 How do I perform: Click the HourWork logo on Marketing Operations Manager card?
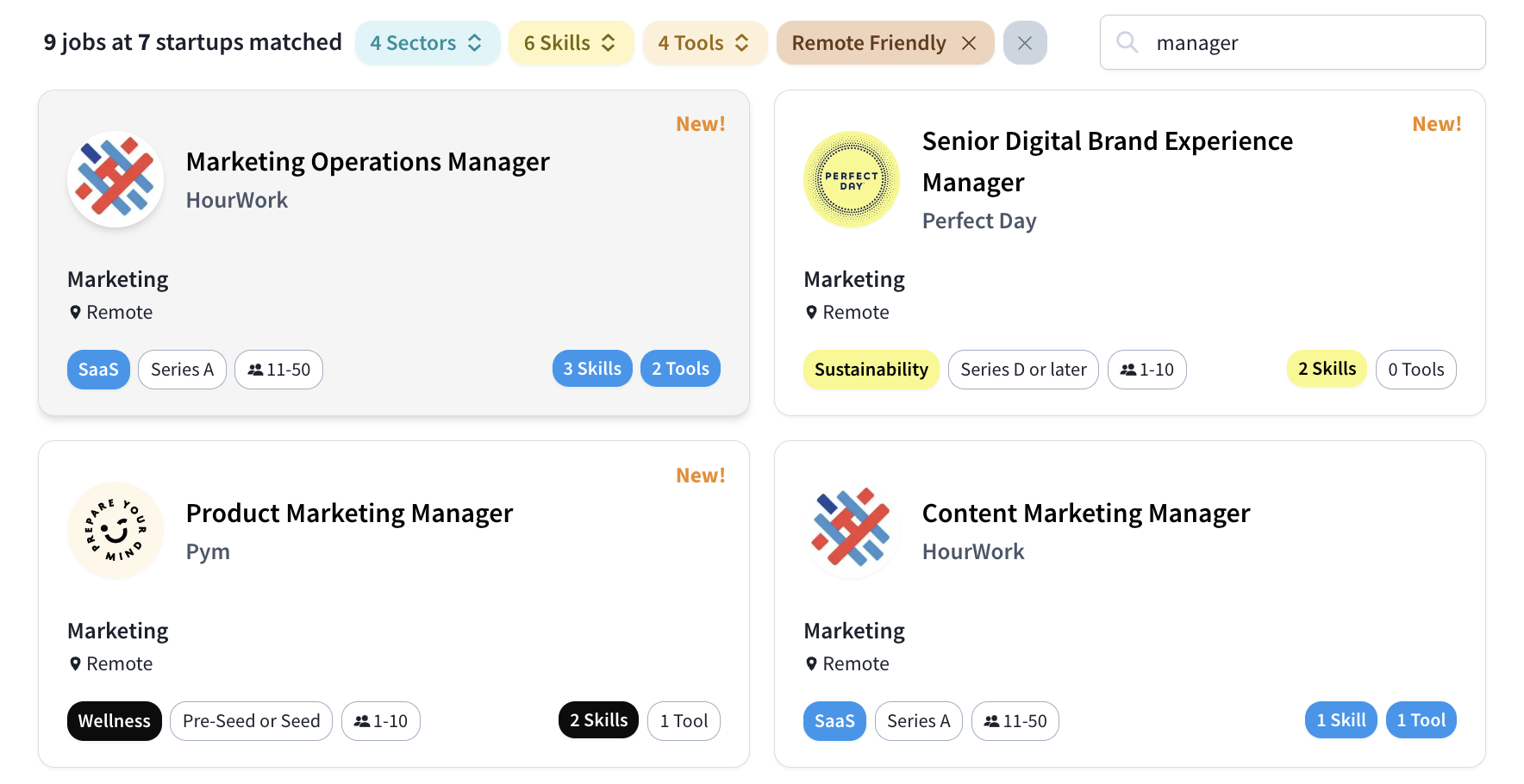116,179
